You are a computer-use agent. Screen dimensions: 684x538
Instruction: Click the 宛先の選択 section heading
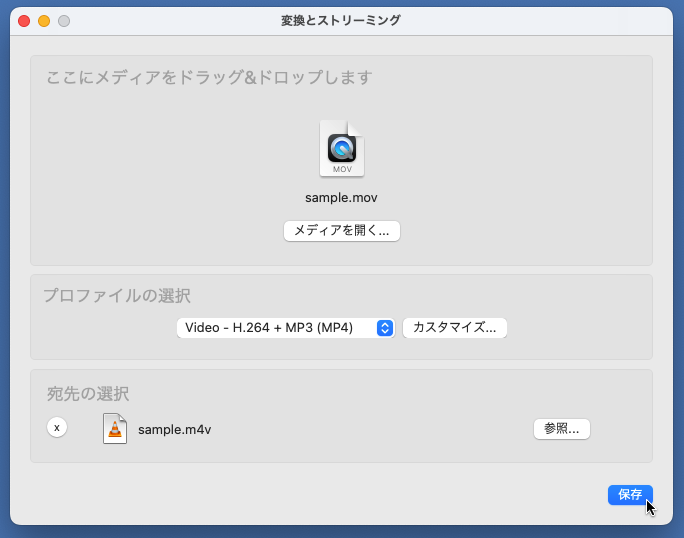(88, 394)
